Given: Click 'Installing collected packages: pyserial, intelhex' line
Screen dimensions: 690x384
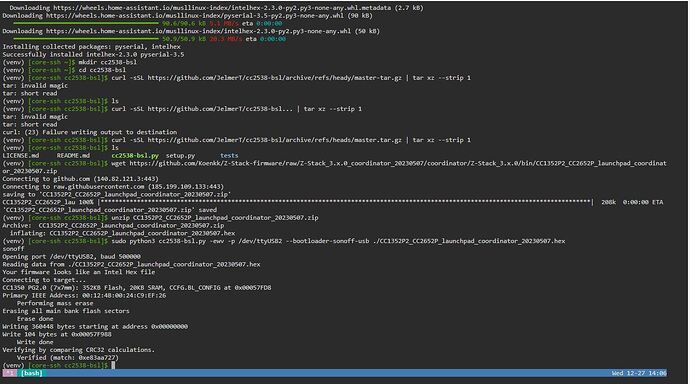Looking at the screenshot, I should [92, 47].
